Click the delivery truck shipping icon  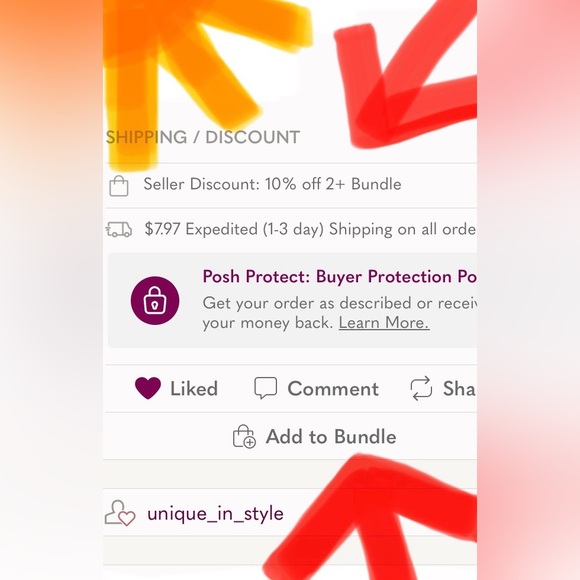pyautogui.click(x=119, y=229)
